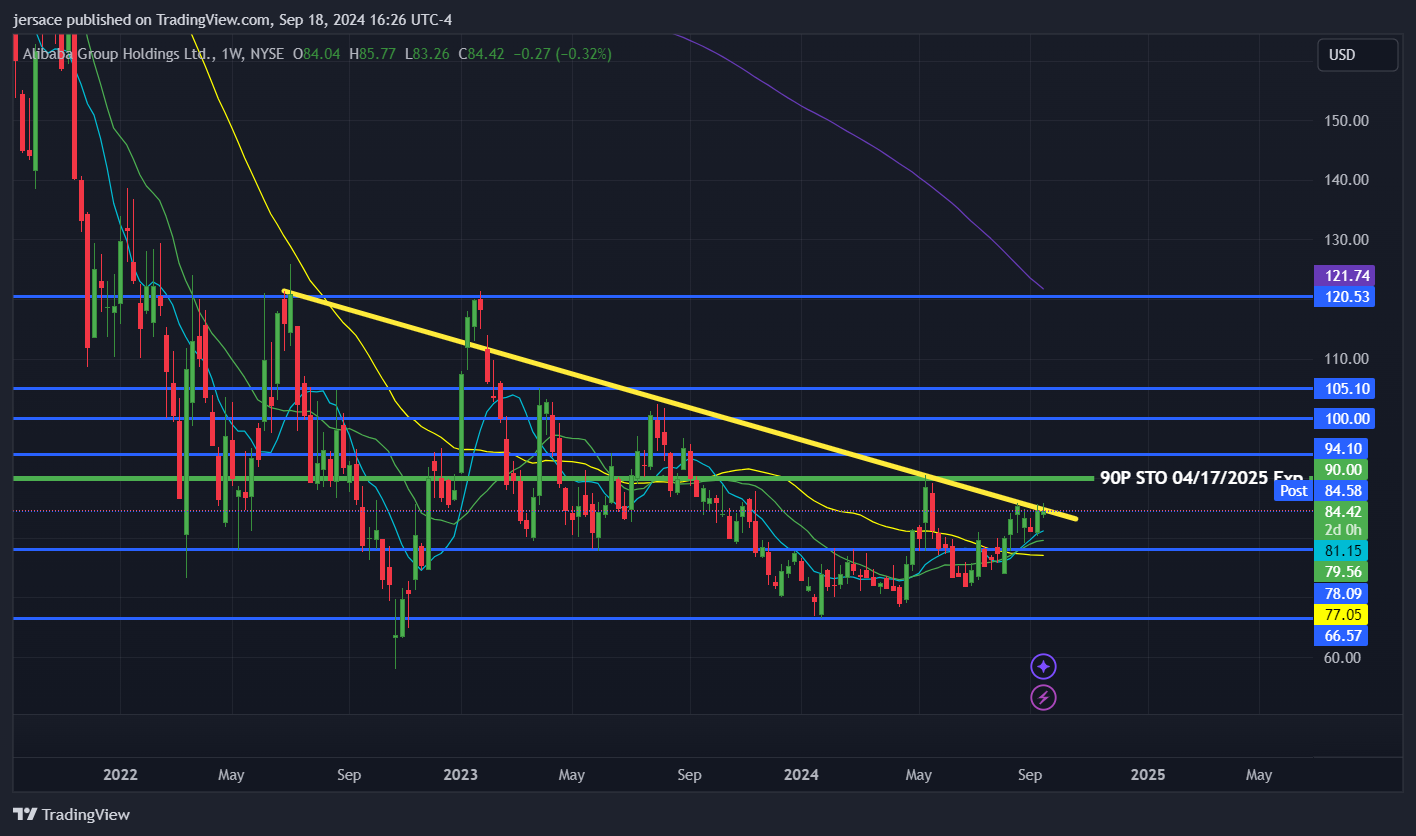Click the 2d 0h countdown label
The image size is (1416, 836).
(1343, 530)
